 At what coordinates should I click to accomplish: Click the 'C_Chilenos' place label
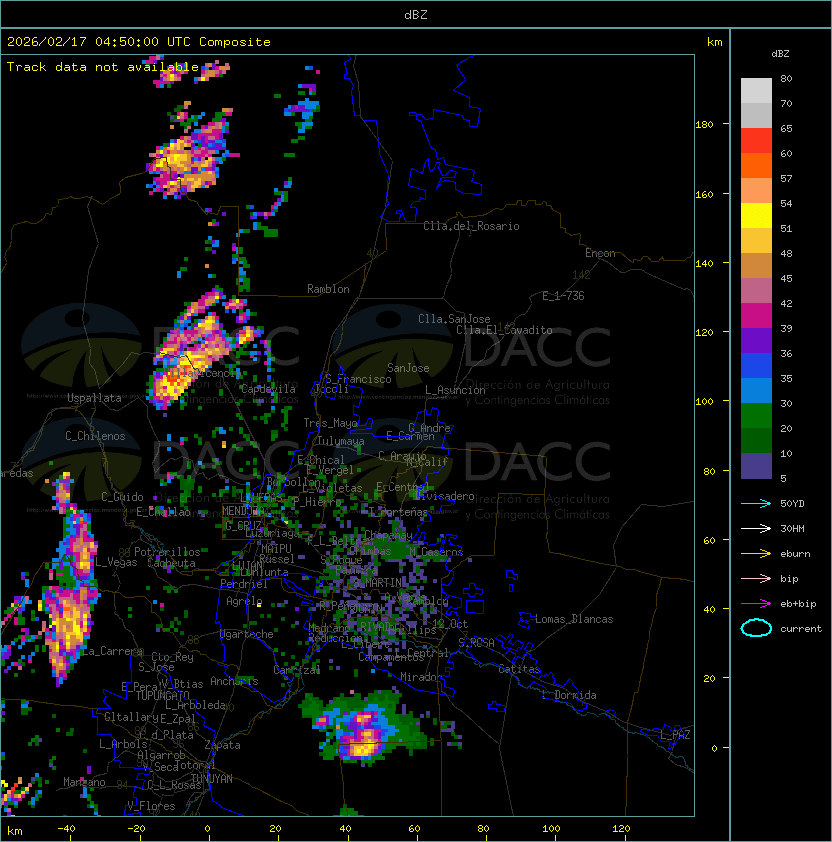click(95, 436)
